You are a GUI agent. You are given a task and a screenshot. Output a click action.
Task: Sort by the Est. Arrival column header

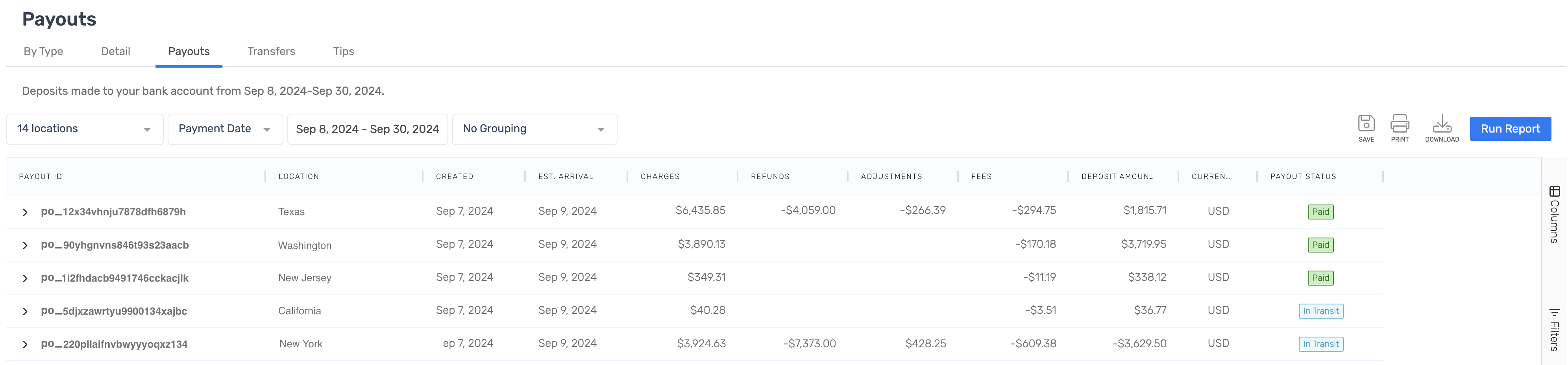pos(566,177)
